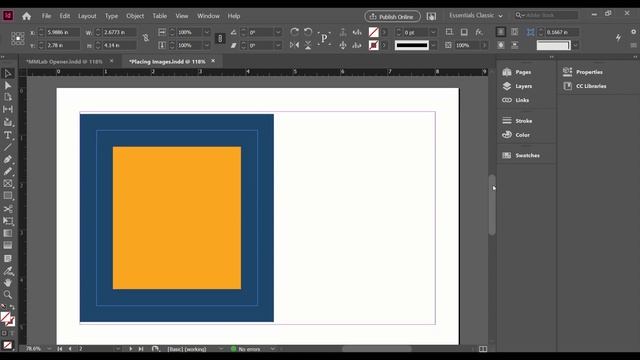This screenshot has width=640, height=360.
Task: Select the Rectangle Frame tool
Action: point(7,184)
